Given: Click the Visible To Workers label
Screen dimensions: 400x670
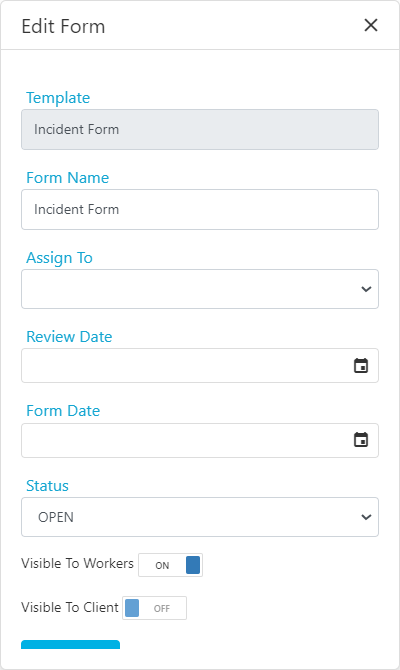Looking at the screenshot, I should 77,563.
